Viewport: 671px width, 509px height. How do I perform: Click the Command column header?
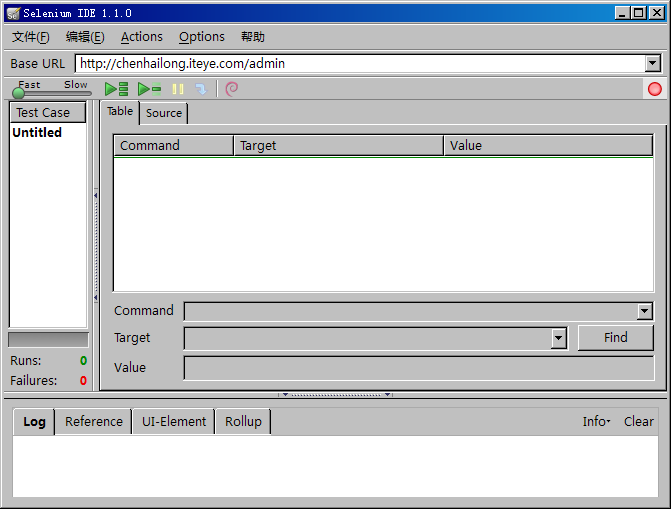click(174, 146)
